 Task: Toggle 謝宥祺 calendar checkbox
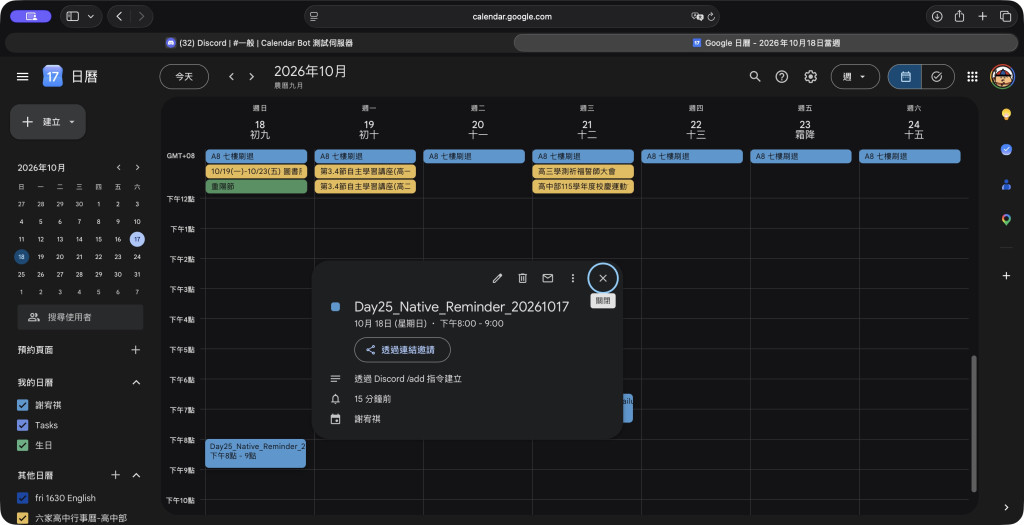tap(22, 406)
